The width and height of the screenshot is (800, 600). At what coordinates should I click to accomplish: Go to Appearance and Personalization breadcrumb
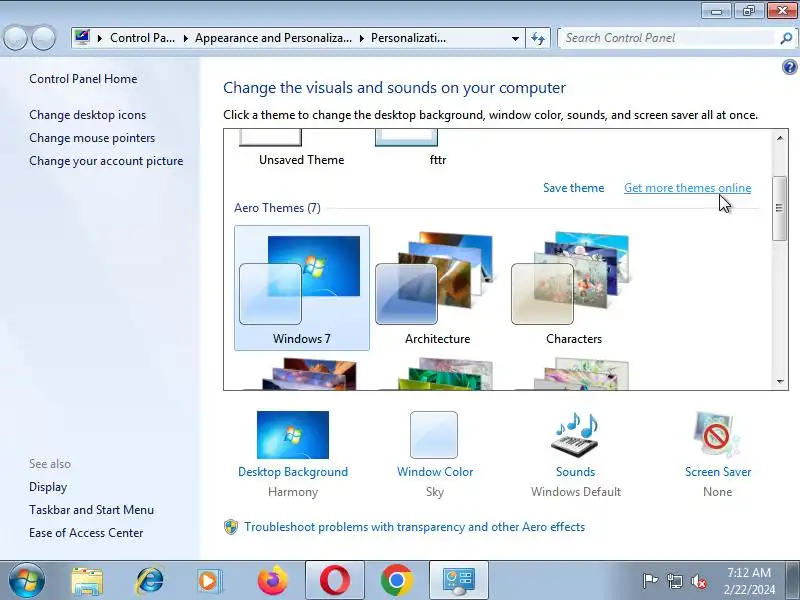tap(273, 38)
